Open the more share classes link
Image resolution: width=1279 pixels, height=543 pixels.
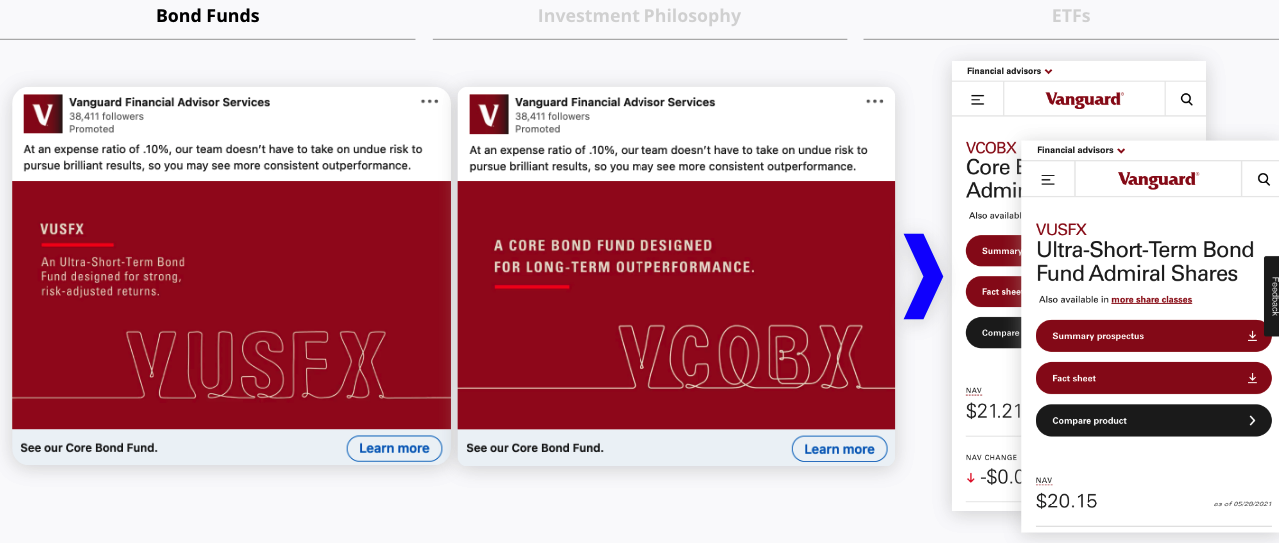[1151, 299]
